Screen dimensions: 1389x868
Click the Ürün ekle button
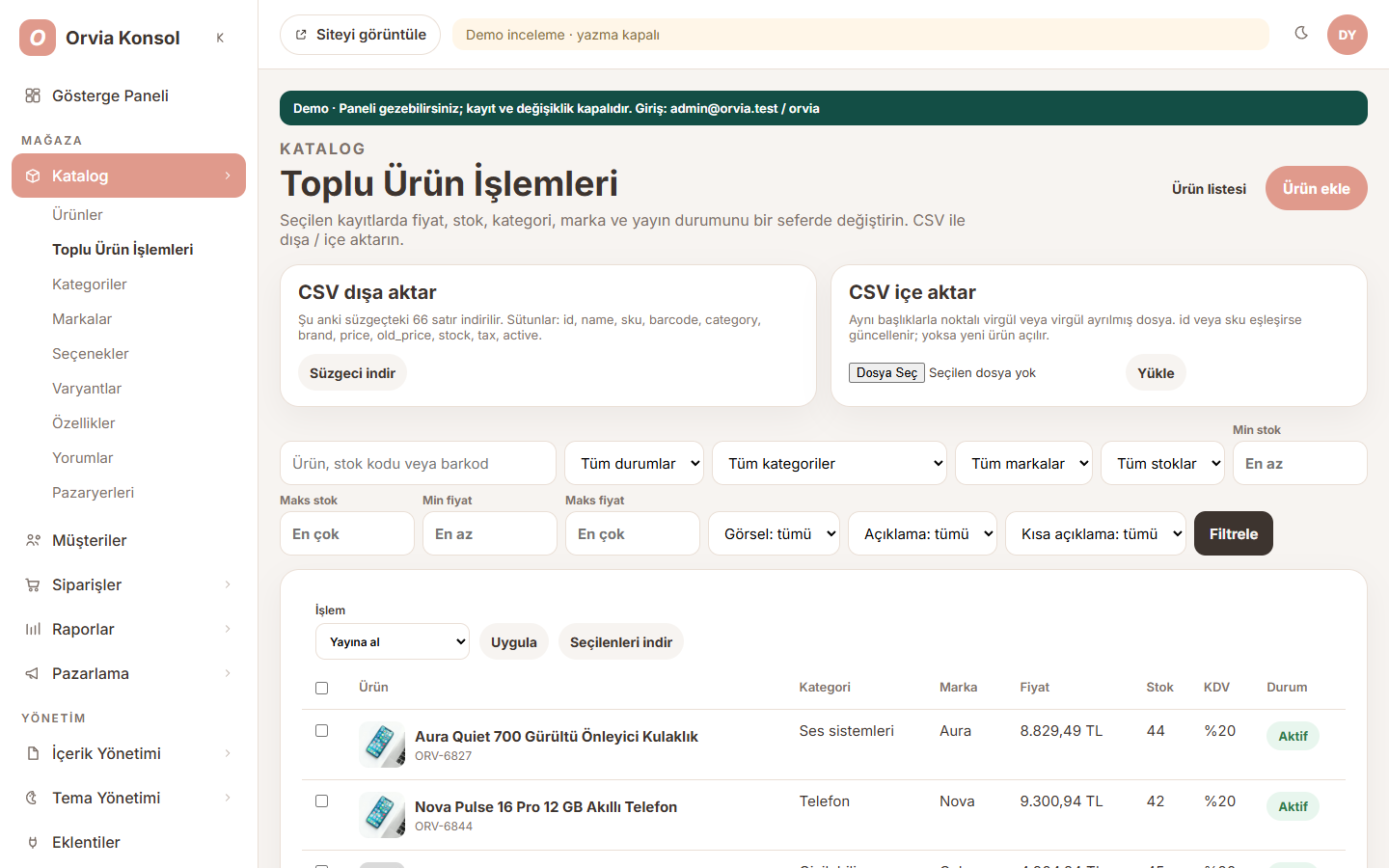tap(1316, 188)
